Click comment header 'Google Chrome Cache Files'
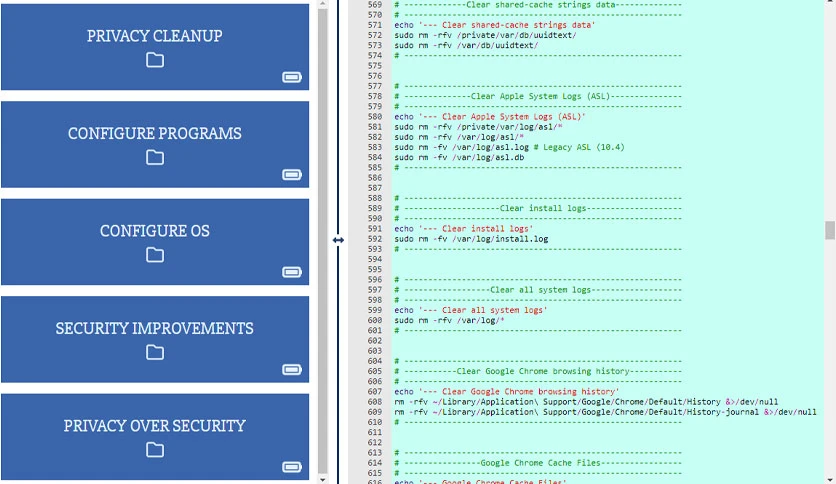836x484 pixels. click(538, 463)
